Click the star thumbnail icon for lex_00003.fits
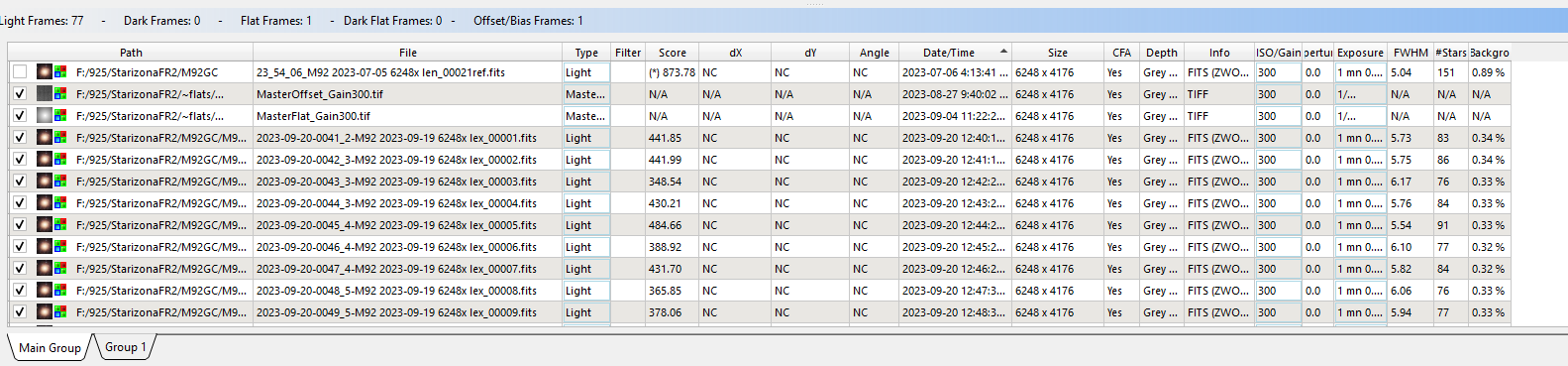1568x366 pixels. tap(45, 182)
